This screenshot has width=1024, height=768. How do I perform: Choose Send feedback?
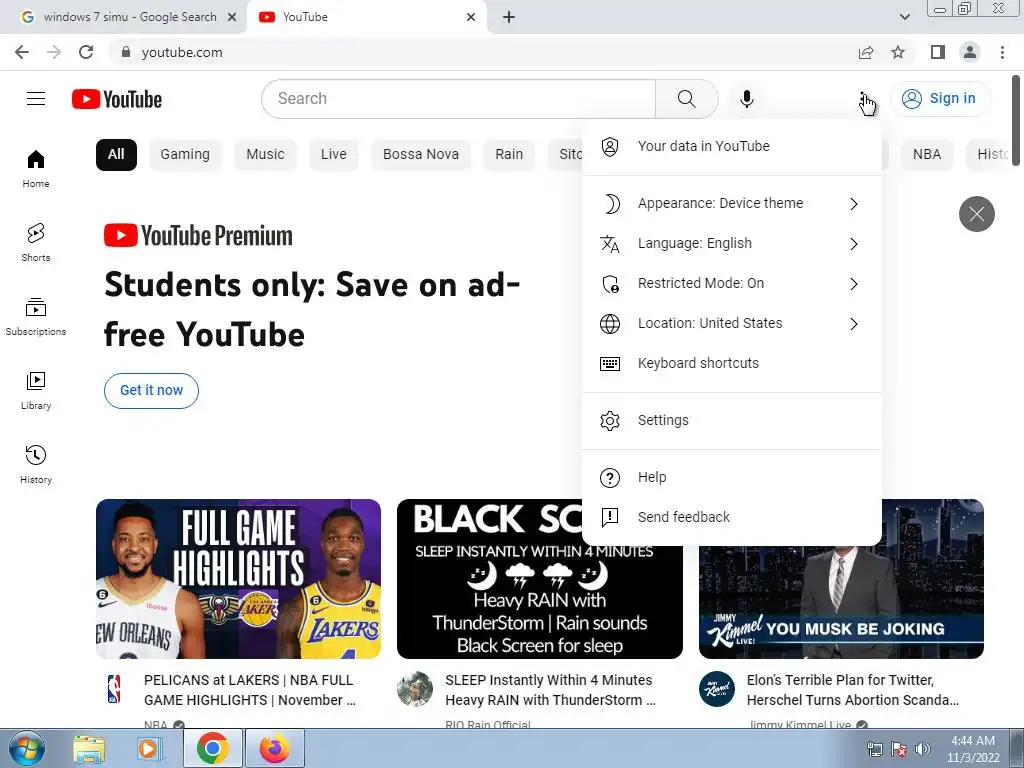pos(731,517)
